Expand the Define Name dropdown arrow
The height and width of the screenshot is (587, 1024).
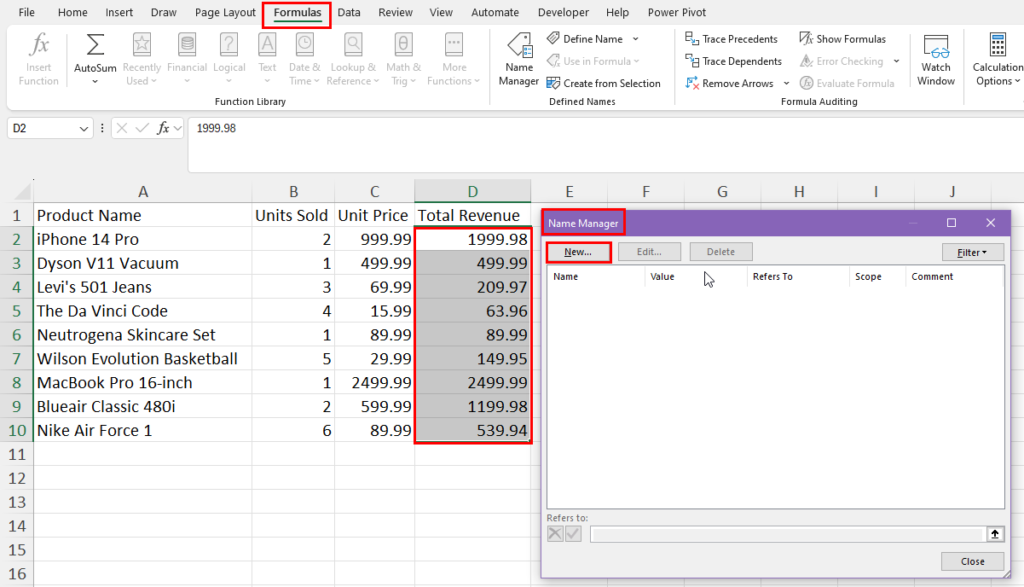[x=635, y=39]
